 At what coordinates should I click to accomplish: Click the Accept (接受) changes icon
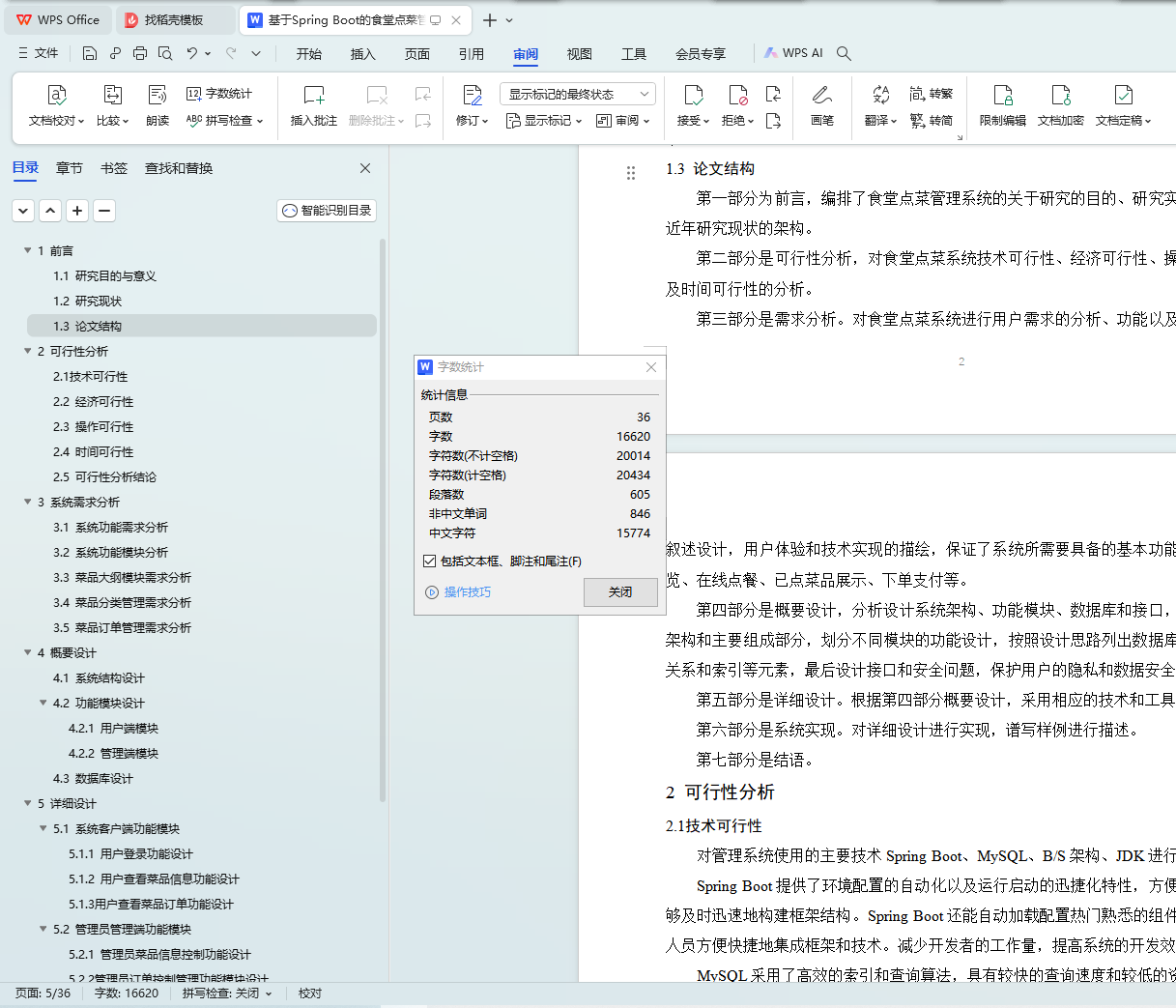693,95
